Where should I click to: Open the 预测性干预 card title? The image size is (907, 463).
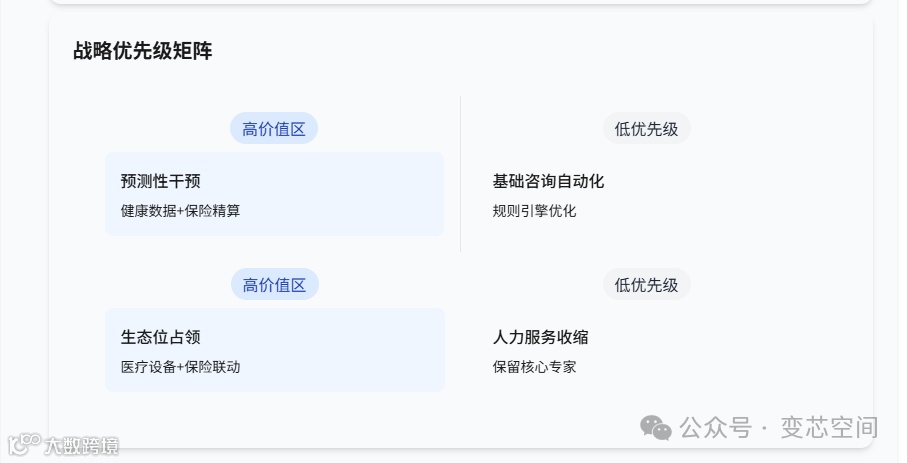tap(160, 181)
